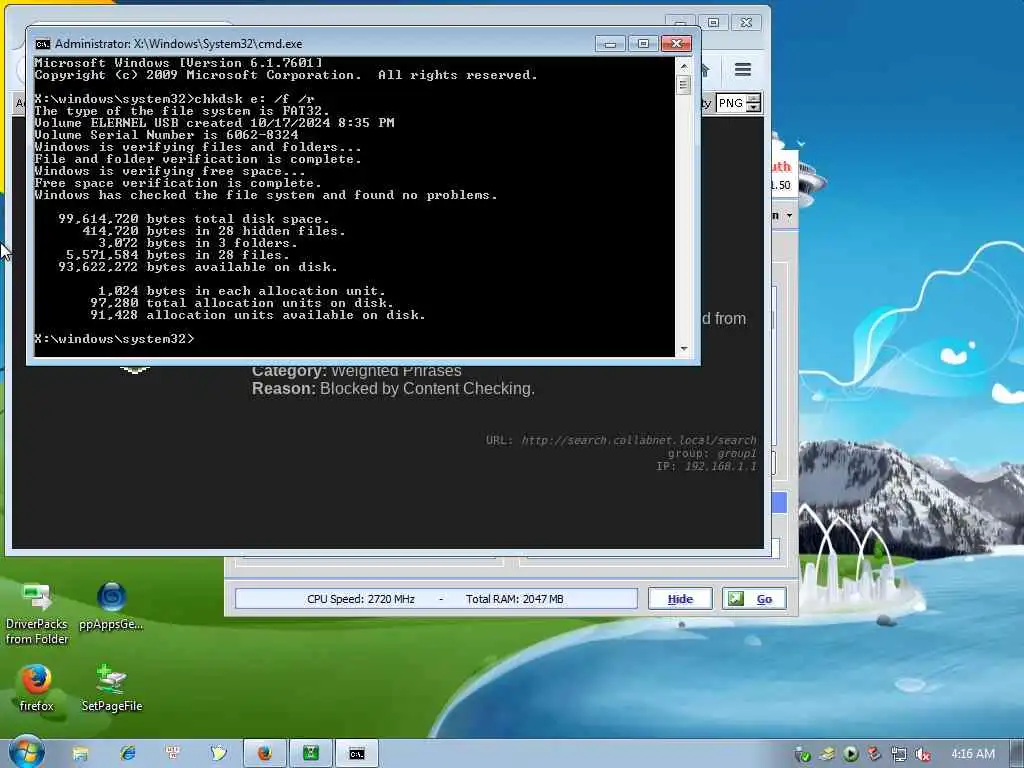
Task: Close the cmd.exe window
Action: [x=677, y=44]
